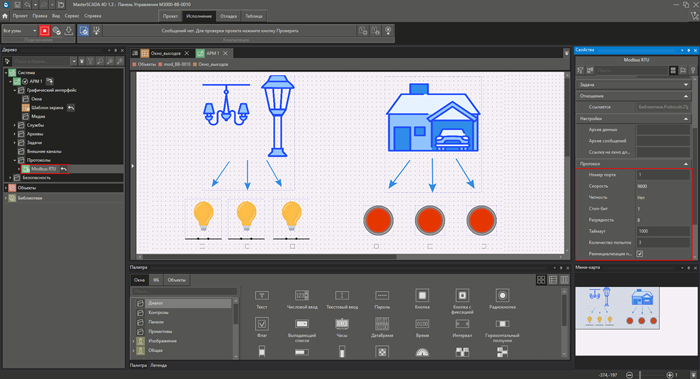Expand the Объекты tree node
The image size is (700, 379).
point(6,188)
